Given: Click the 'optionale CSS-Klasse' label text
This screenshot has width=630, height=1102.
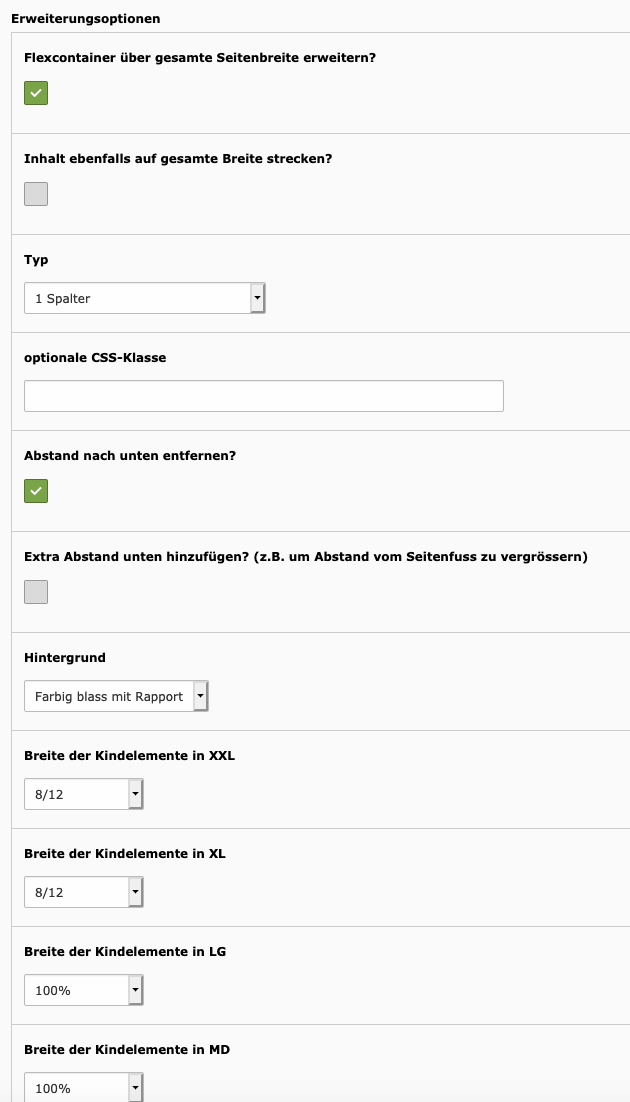Looking at the screenshot, I should 95,357.
